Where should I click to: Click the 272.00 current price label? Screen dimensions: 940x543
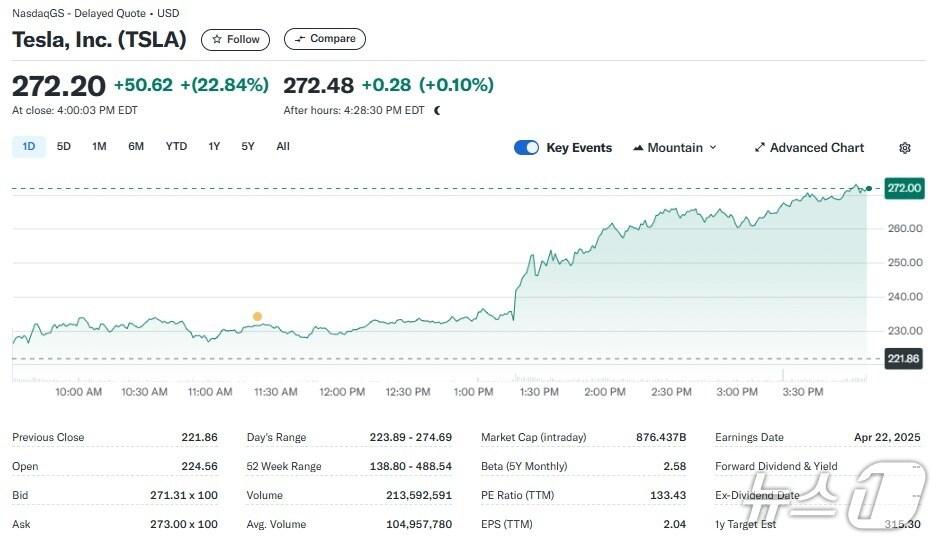click(903, 188)
